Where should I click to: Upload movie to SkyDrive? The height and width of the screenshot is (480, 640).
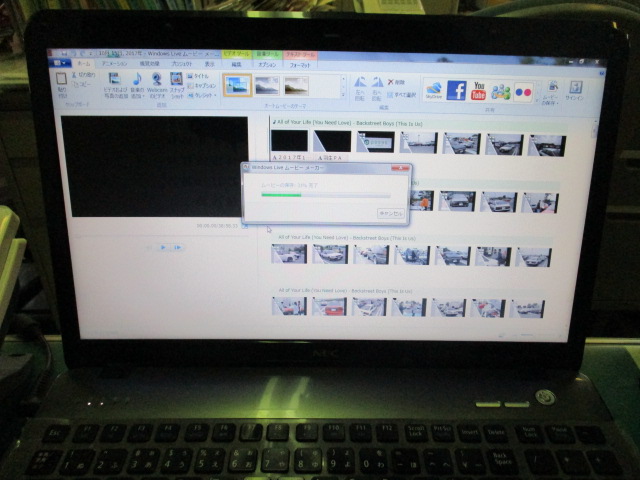click(433, 90)
